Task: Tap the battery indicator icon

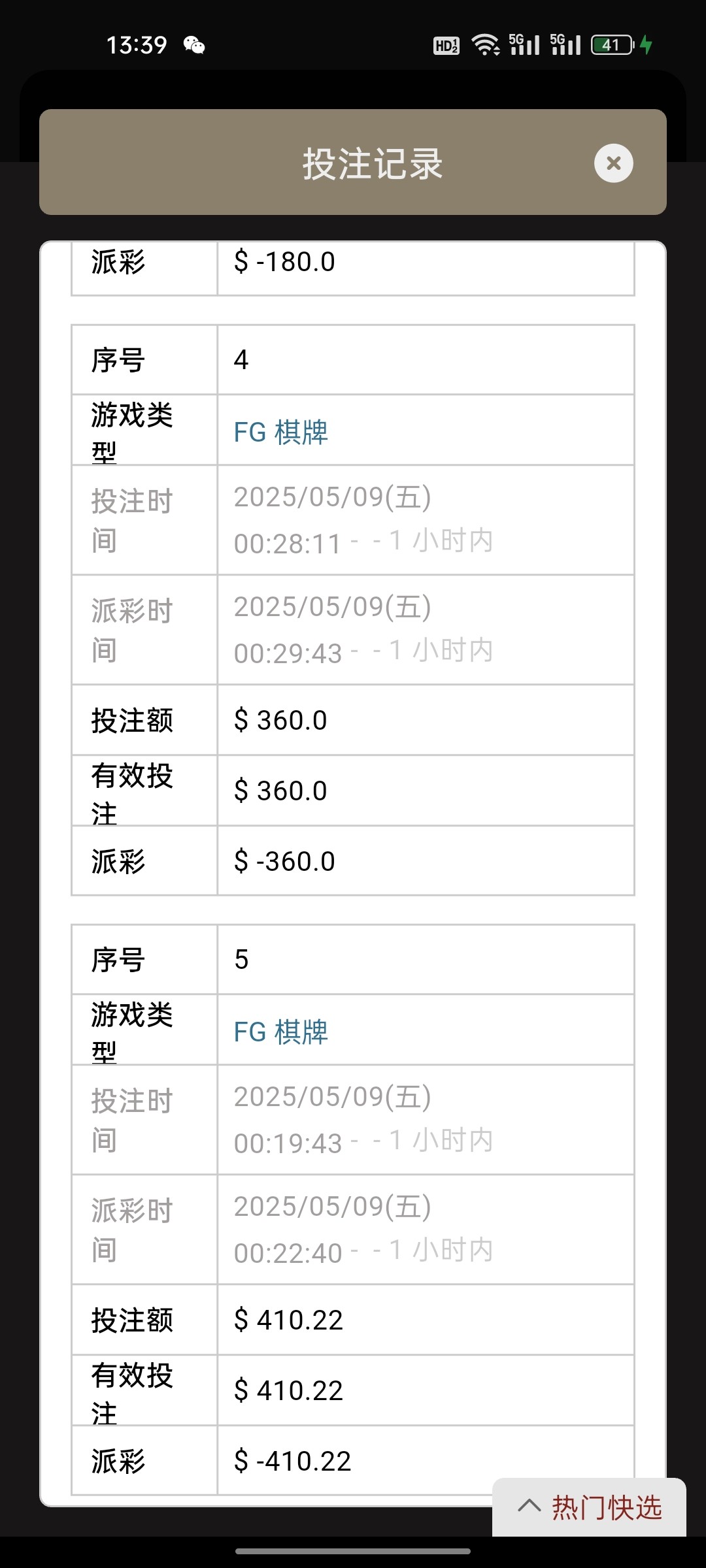Action: pos(612,44)
